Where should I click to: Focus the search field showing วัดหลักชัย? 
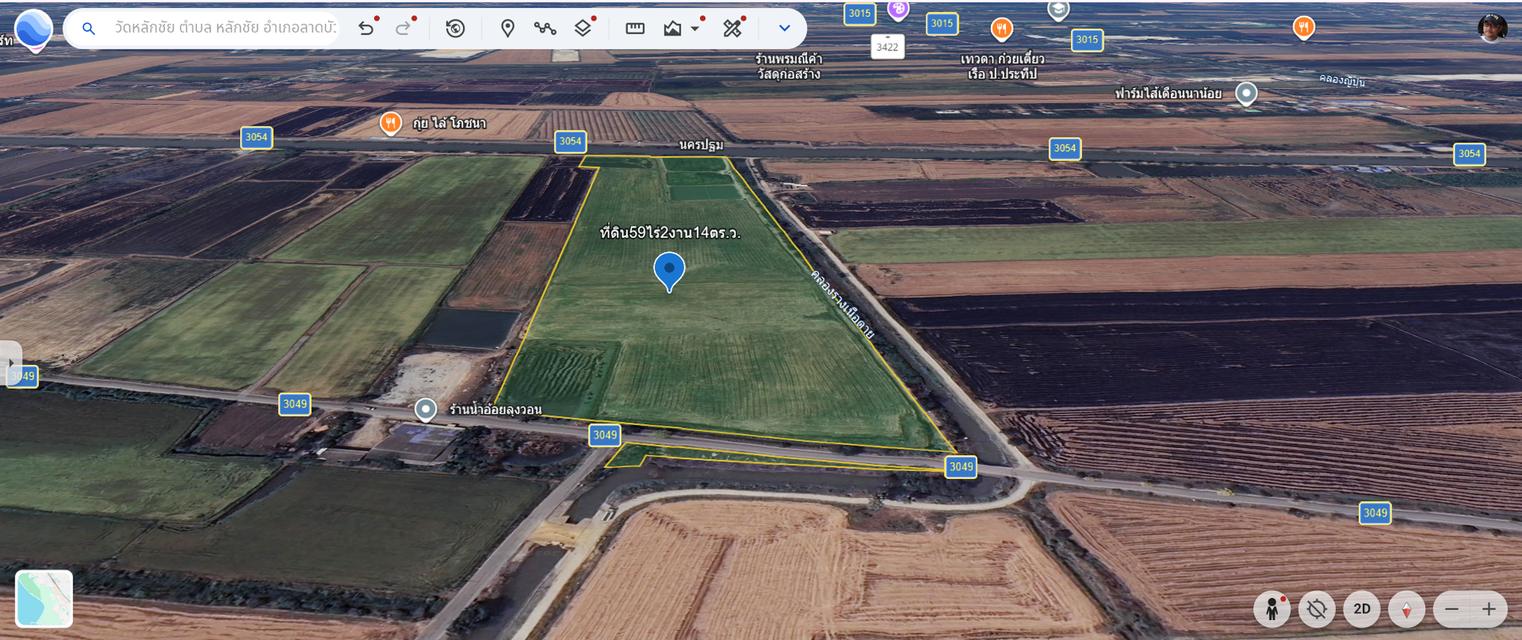coord(225,29)
